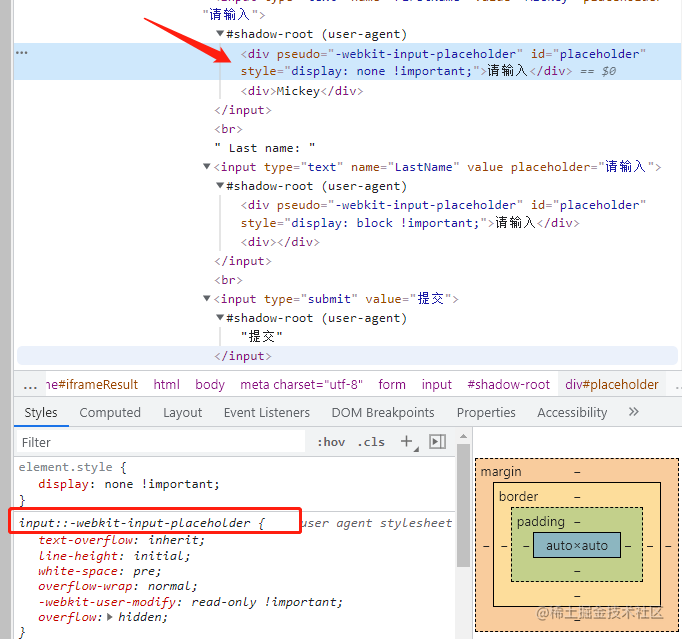Collapse the first #shadow-root user-agent node
The height and width of the screenshot is (639, 682).
220,33
